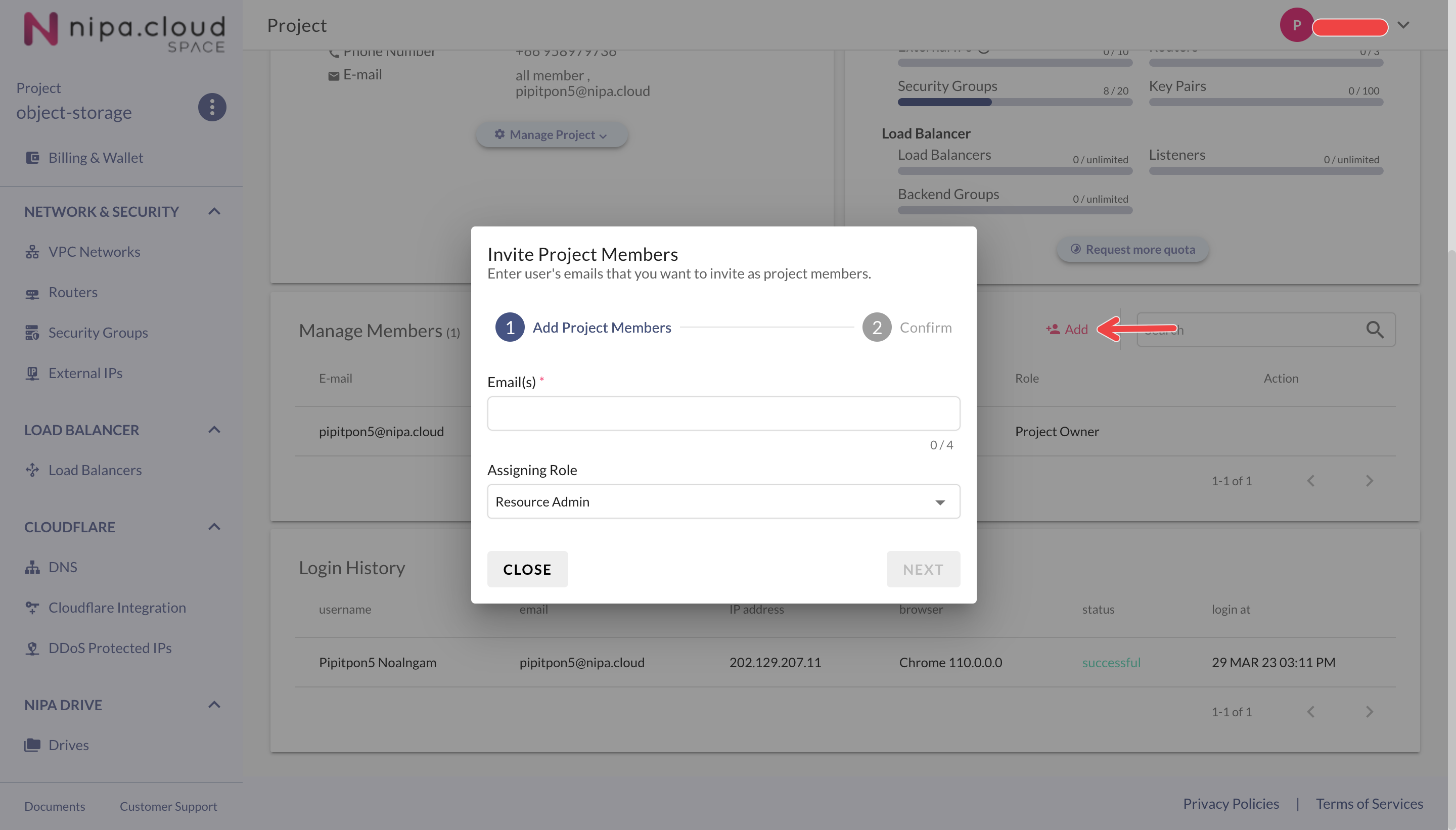This screenshot has width=1456, height=830.
Task: Click the project three-dot options icon
Action: point(212,107)
